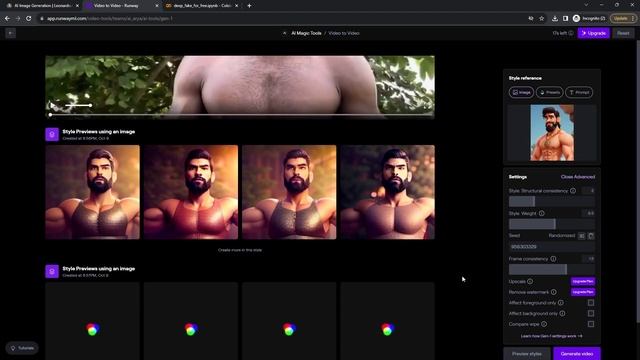Close the Video to Video Runway tab
This screenshot has height=360, width=640.
point(157,6)
